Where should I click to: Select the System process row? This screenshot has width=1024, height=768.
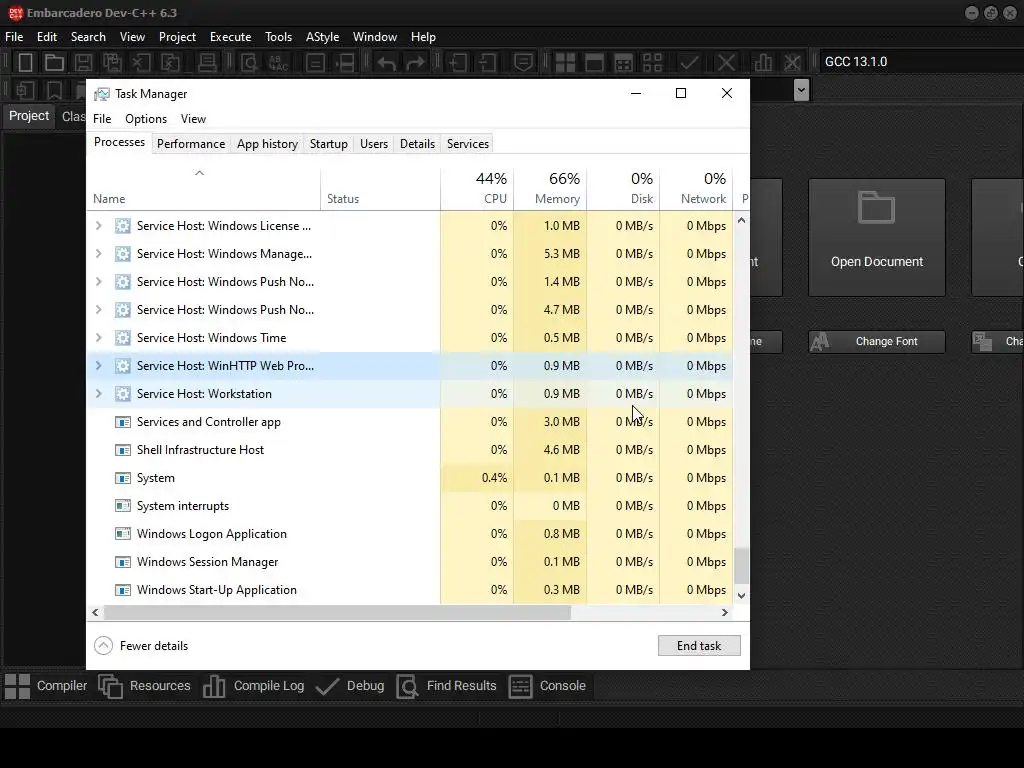(409, 478)
